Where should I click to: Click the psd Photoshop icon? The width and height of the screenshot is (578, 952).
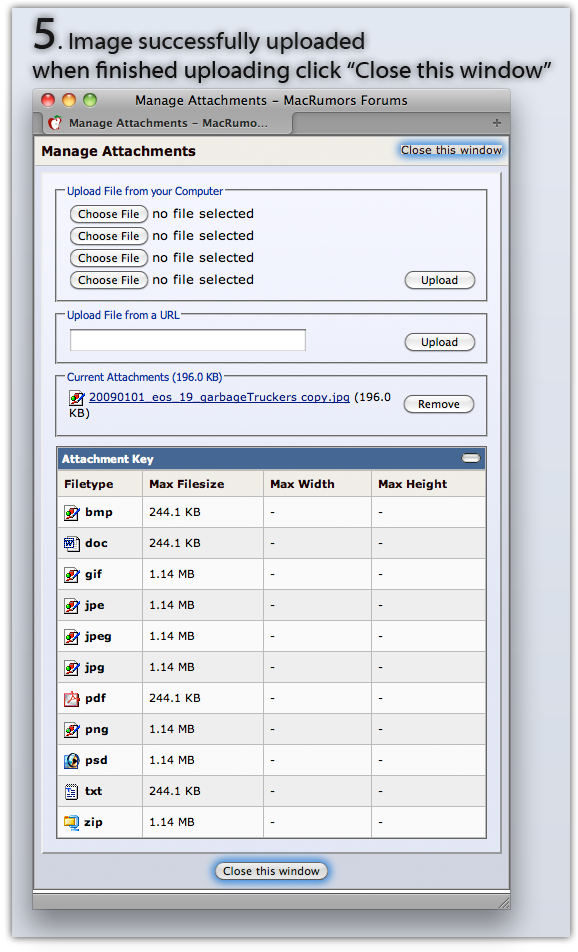(x=72, y=761)
